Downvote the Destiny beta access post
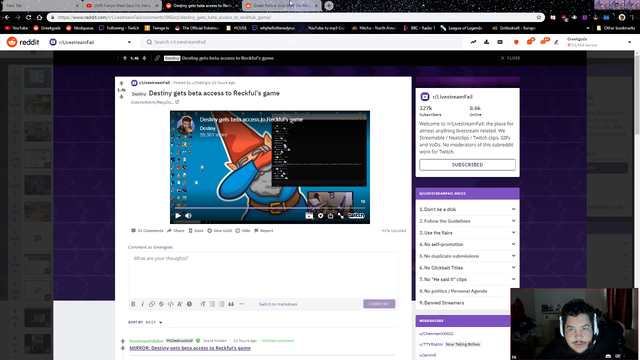This screenshot has height=360, width=640. click(x=121, y=97)
